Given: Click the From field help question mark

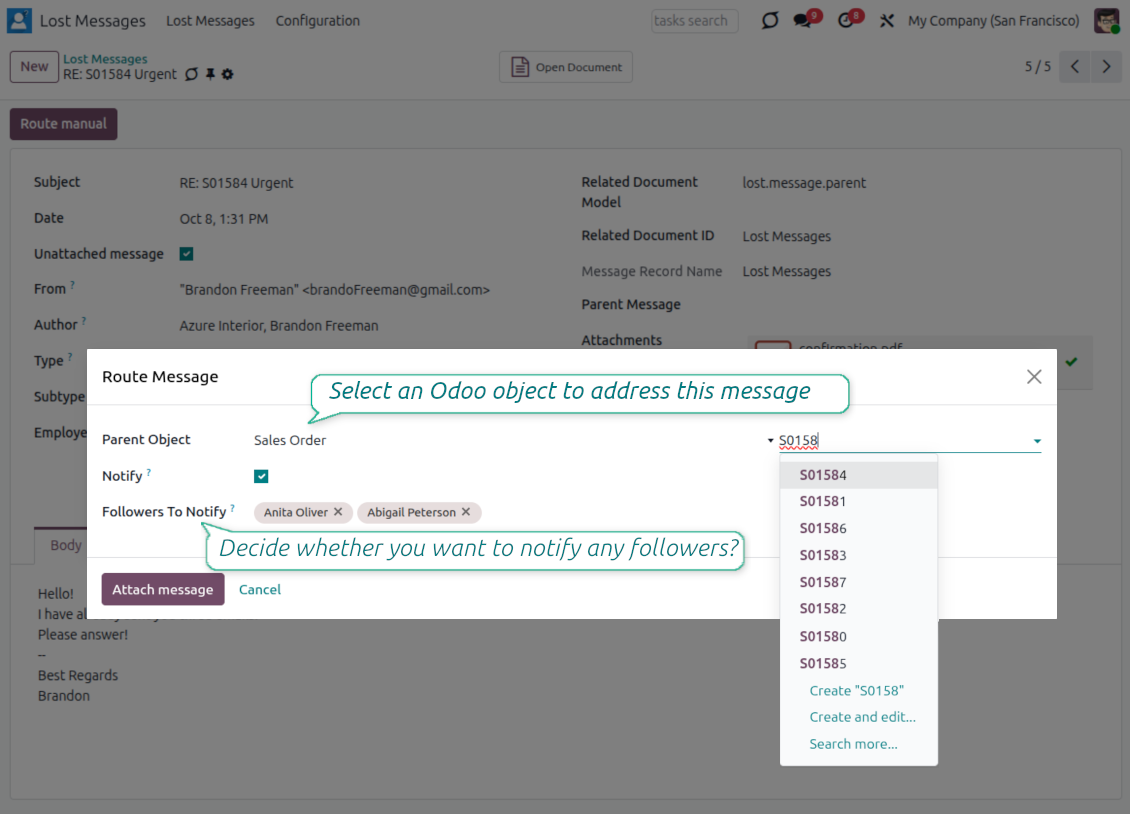Looking at the screenshot, I should pos(73,285).
